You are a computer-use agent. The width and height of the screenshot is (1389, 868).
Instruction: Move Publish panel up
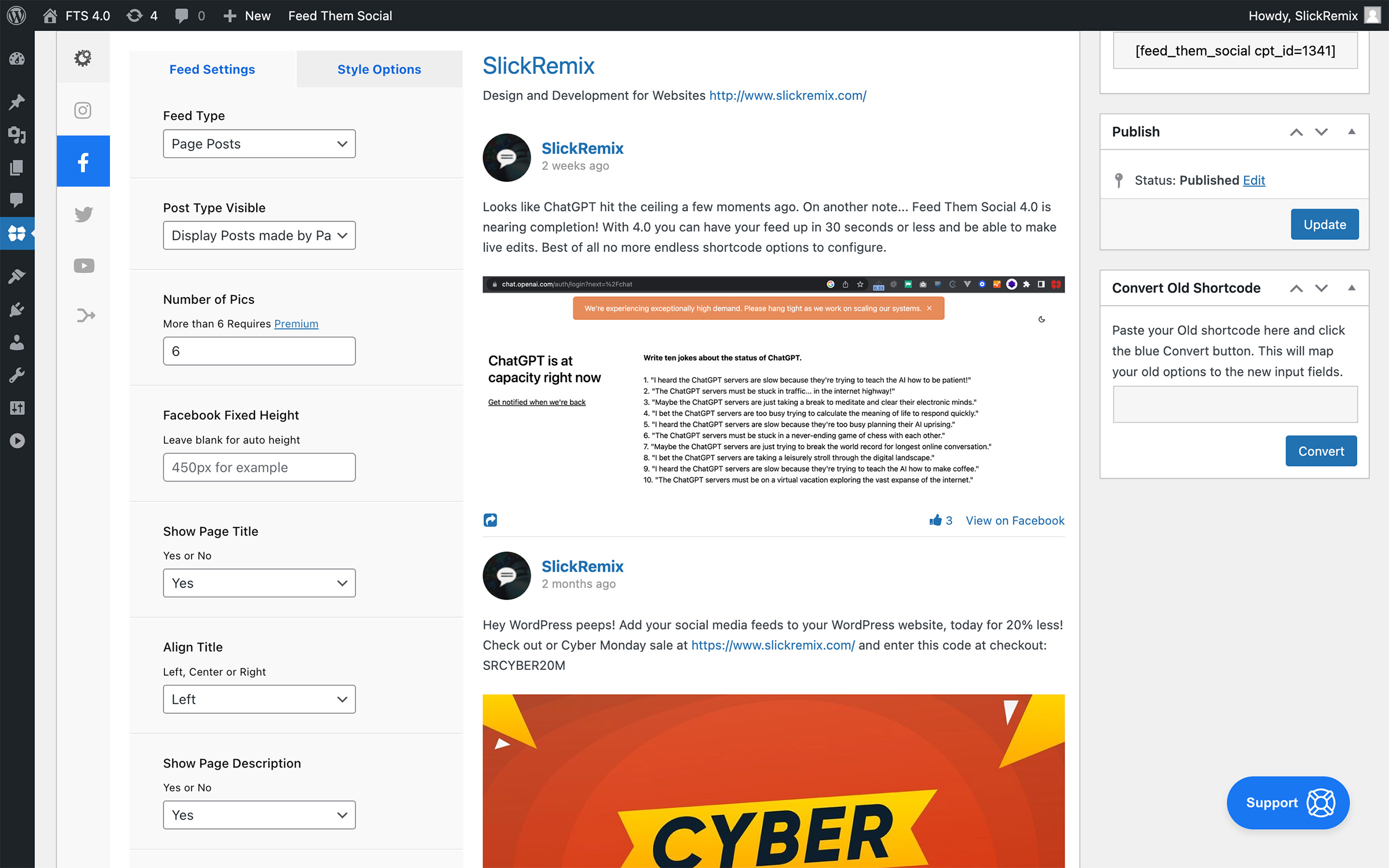pyautogui.click(x=1296, y=132)
